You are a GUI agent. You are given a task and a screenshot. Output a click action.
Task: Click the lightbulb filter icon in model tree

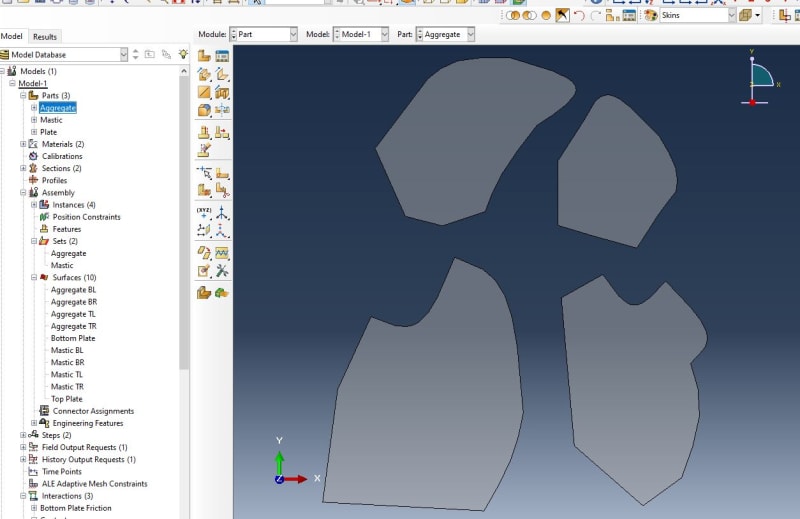tap(183, 54)
